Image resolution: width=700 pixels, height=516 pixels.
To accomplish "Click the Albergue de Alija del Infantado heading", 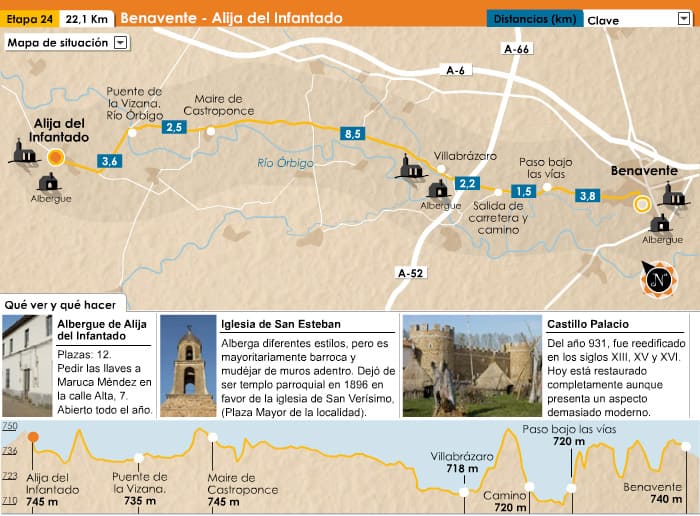I will tap(102, 330).
